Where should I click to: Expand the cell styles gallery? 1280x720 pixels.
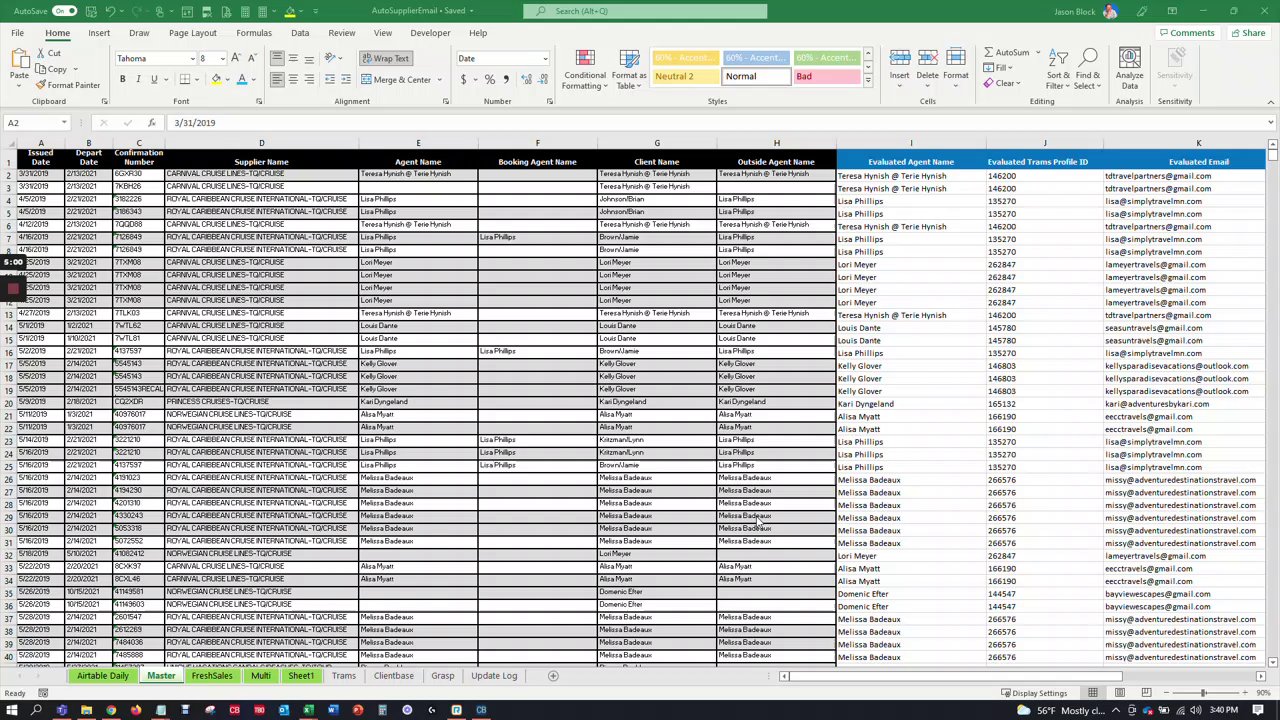point(868,80)
